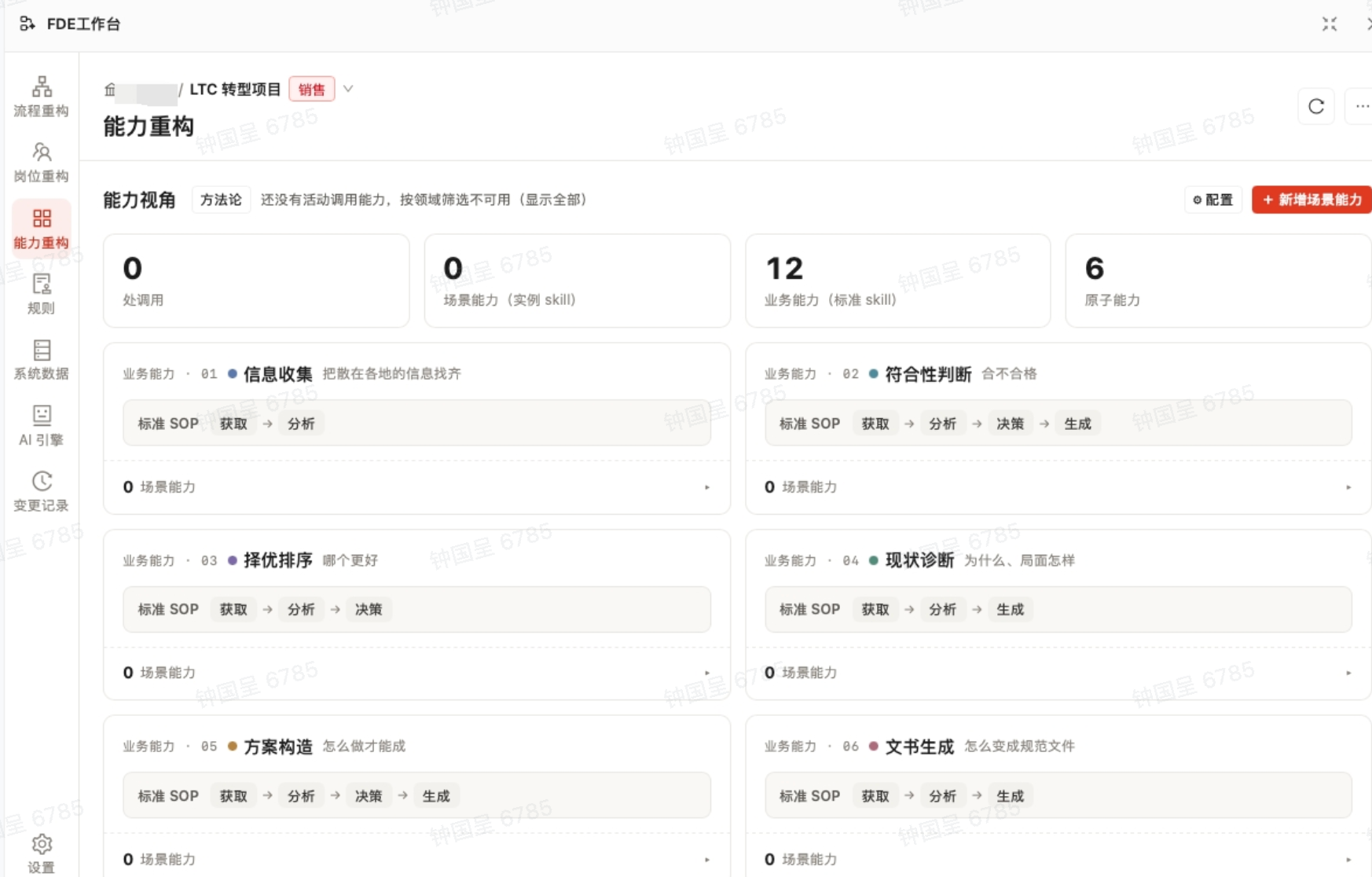
Task: Click the 现状诊断 capability title
Action: click(x=920, y=560)
